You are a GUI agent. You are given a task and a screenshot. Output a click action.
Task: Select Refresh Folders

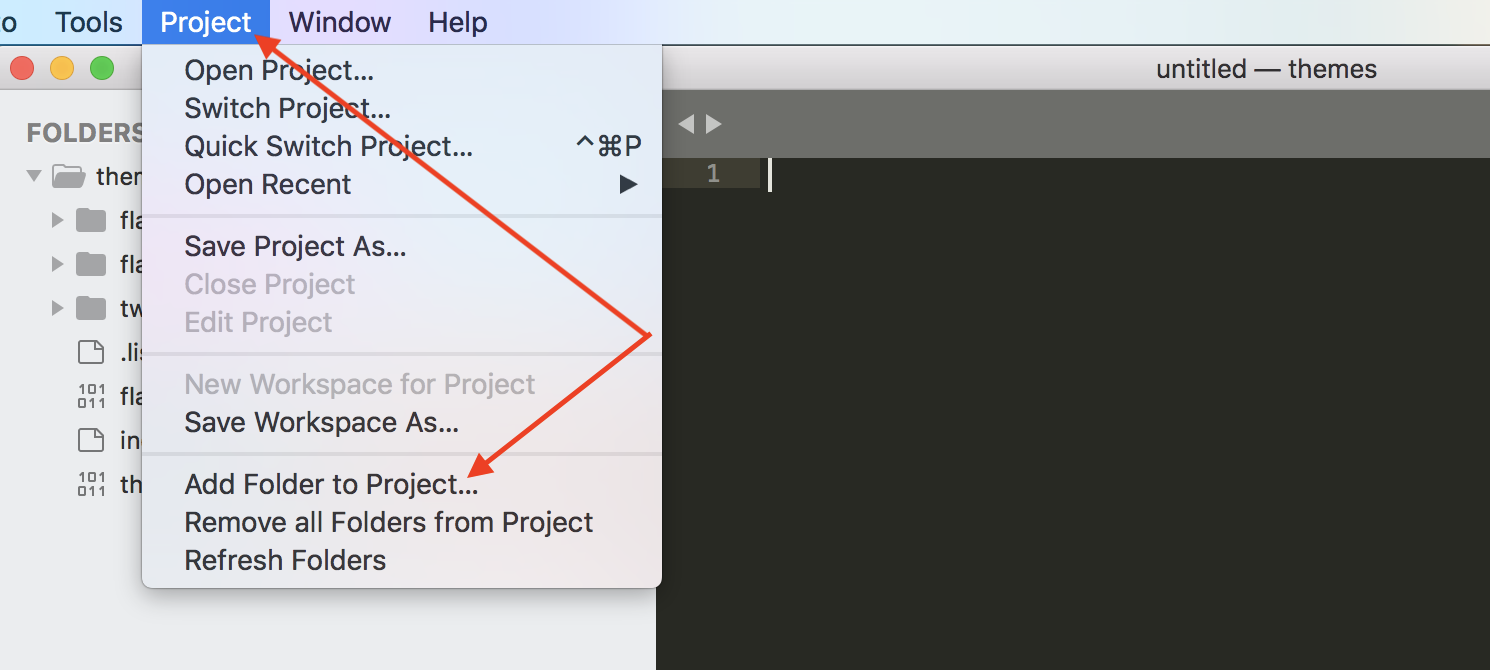coord(285,560)
